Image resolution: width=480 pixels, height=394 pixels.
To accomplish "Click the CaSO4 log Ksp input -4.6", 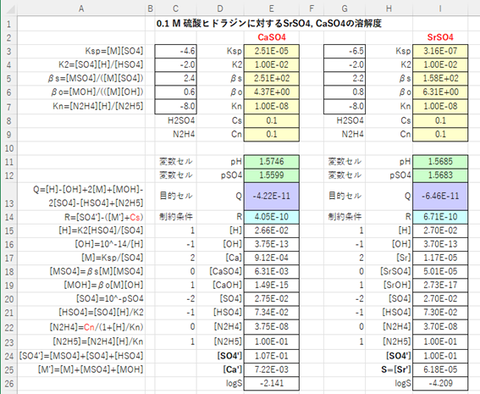I will pyautogui.click(x=176, y=51).
